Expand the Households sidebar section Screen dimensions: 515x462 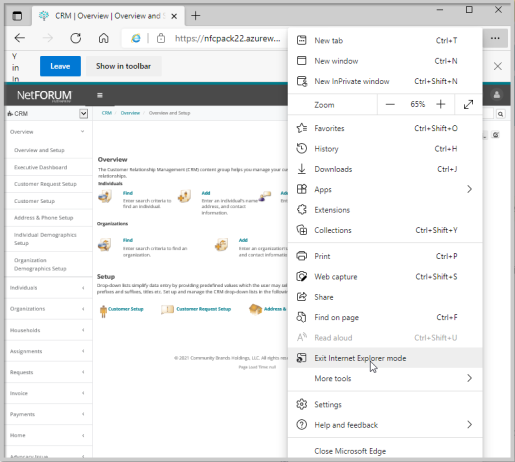tap(49, 330)
